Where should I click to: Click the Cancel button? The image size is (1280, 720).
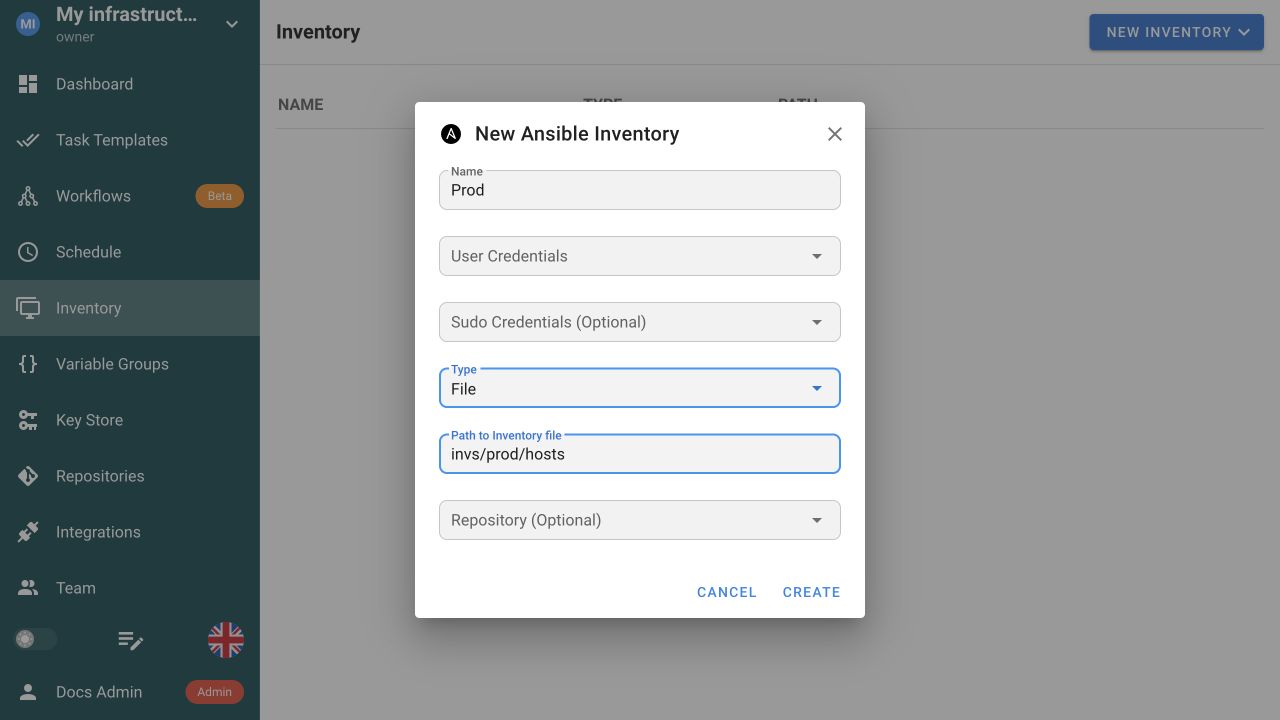(727, 592)
